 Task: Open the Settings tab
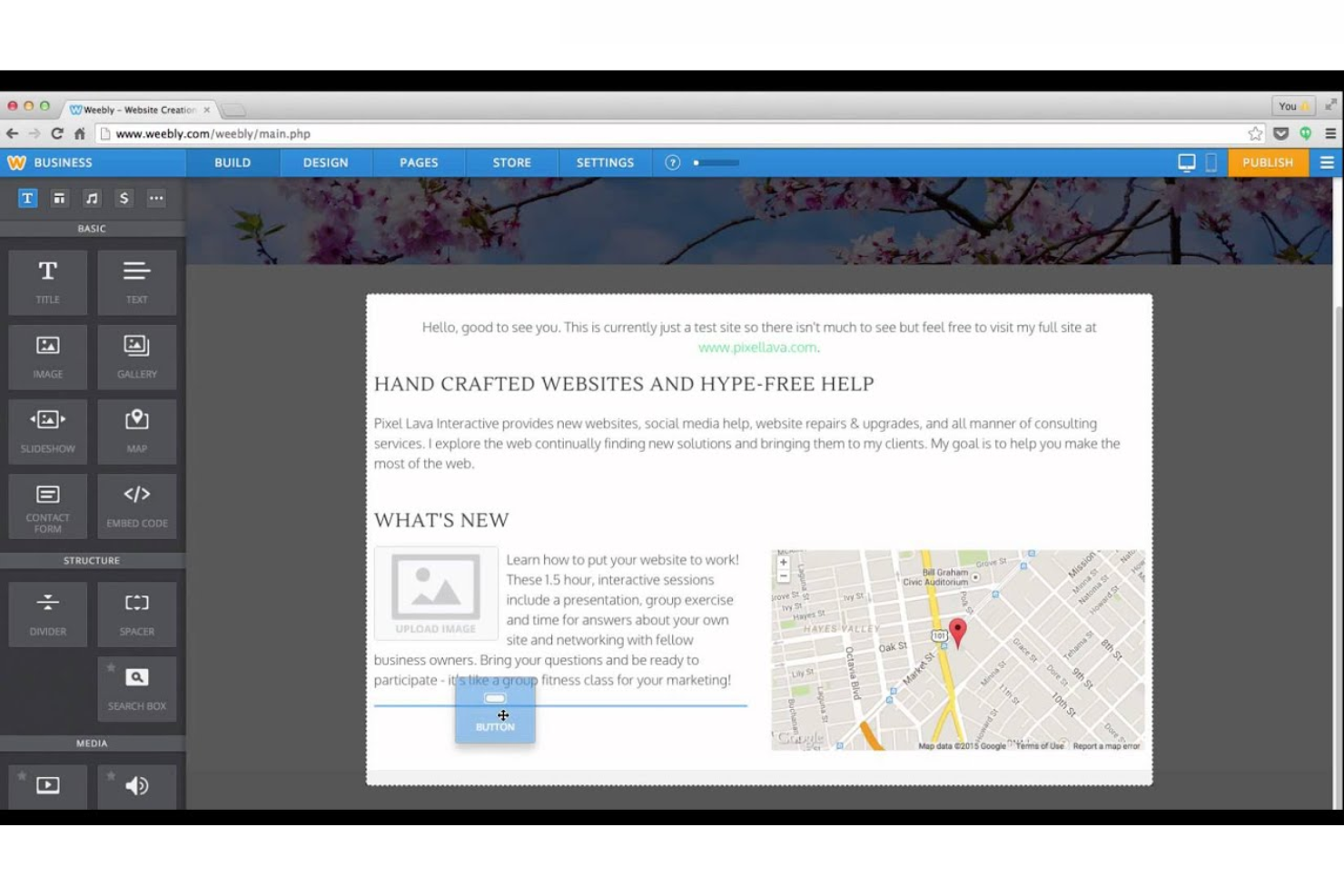pyautogui.click(x=605, y=162)
